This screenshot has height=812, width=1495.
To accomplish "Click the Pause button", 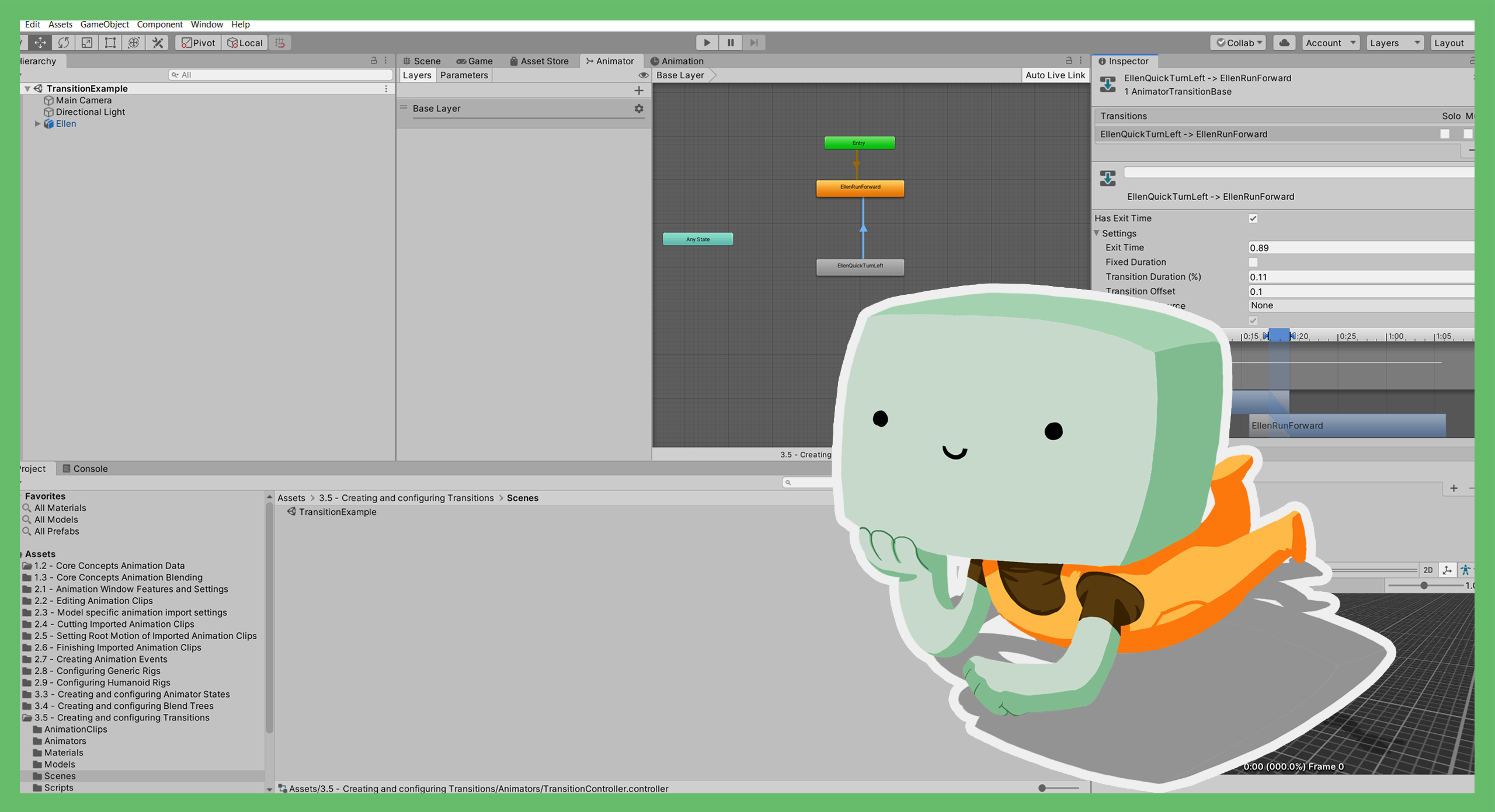I will [731, 43].
